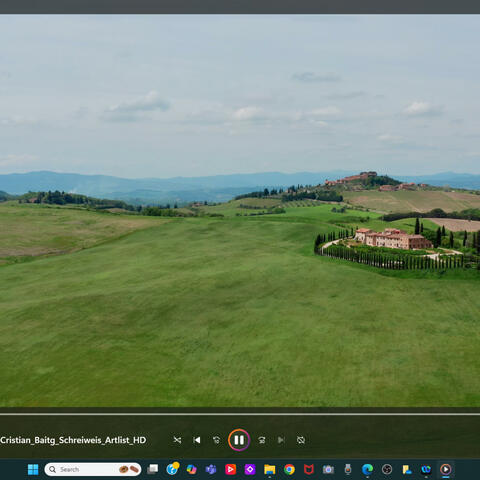Launch Microsoft Teams from taskbar
This screenshot has height=480, width=480.
point(211,469)
